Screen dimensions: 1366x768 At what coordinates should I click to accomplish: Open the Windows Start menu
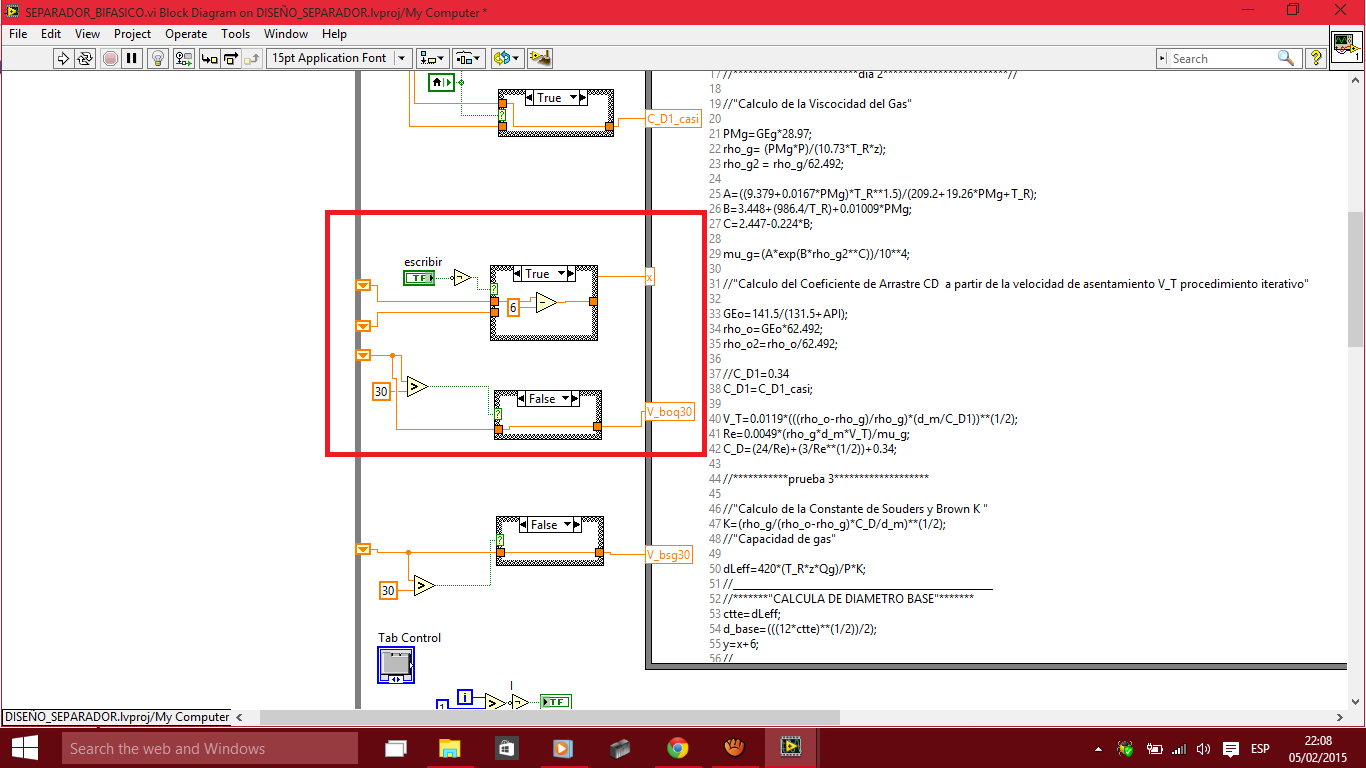coord(25,747)
